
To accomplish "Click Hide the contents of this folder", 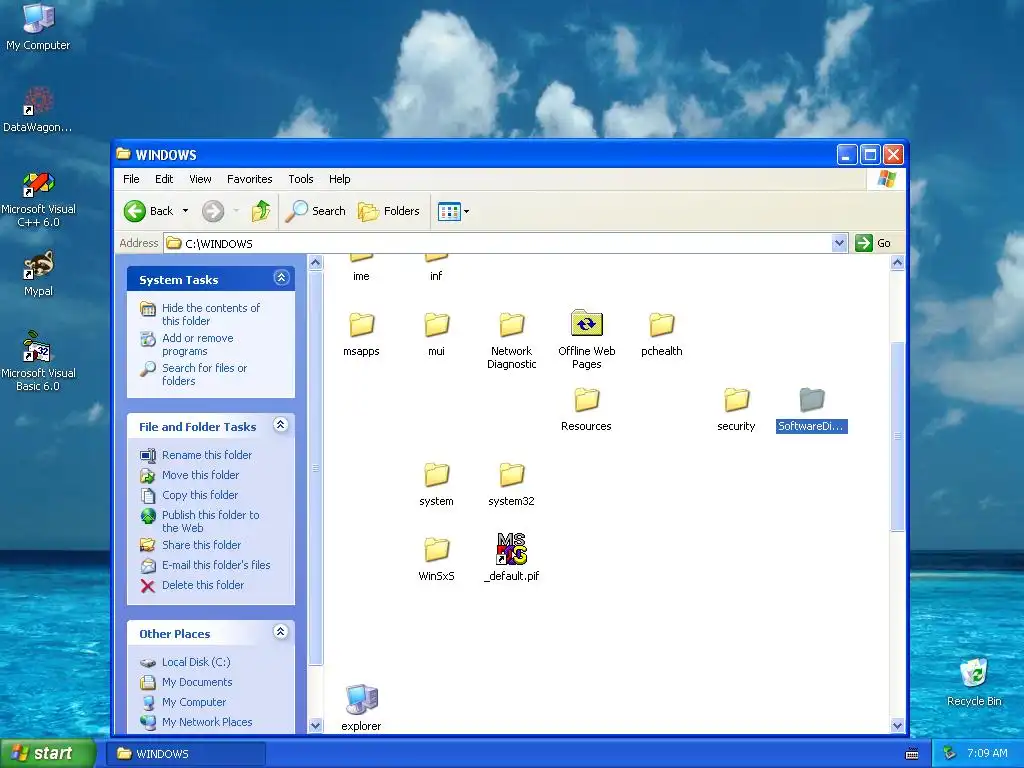I will click(x=200, y=314).
